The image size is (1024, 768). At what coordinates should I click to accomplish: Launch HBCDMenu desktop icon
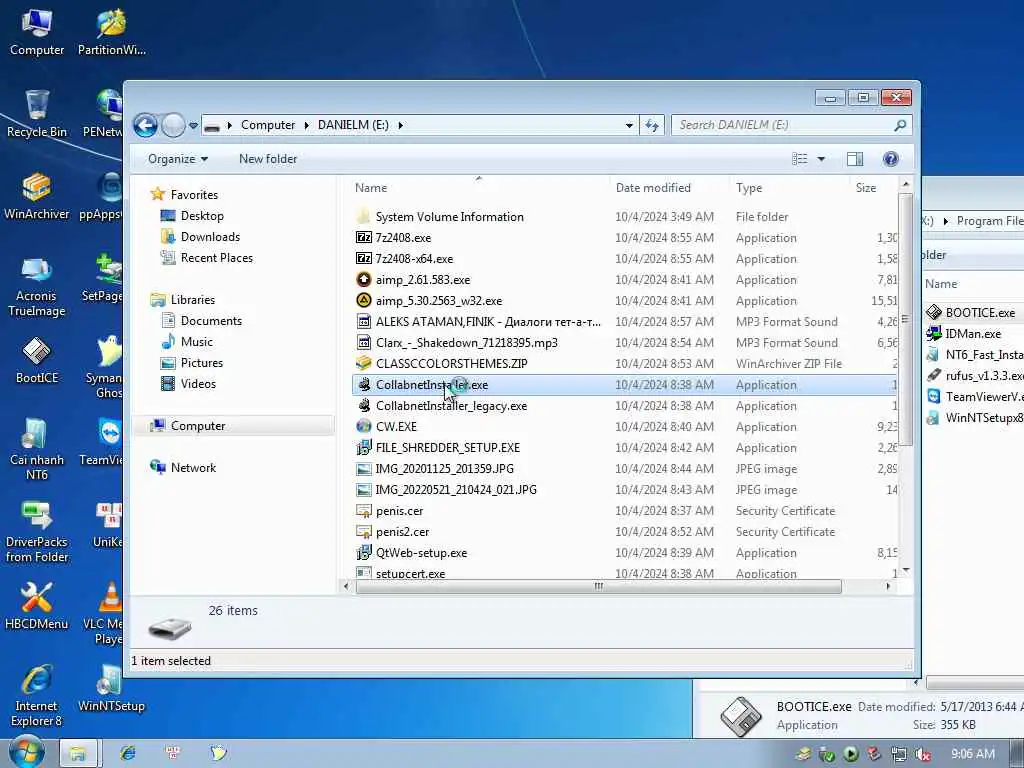point(37,606)
